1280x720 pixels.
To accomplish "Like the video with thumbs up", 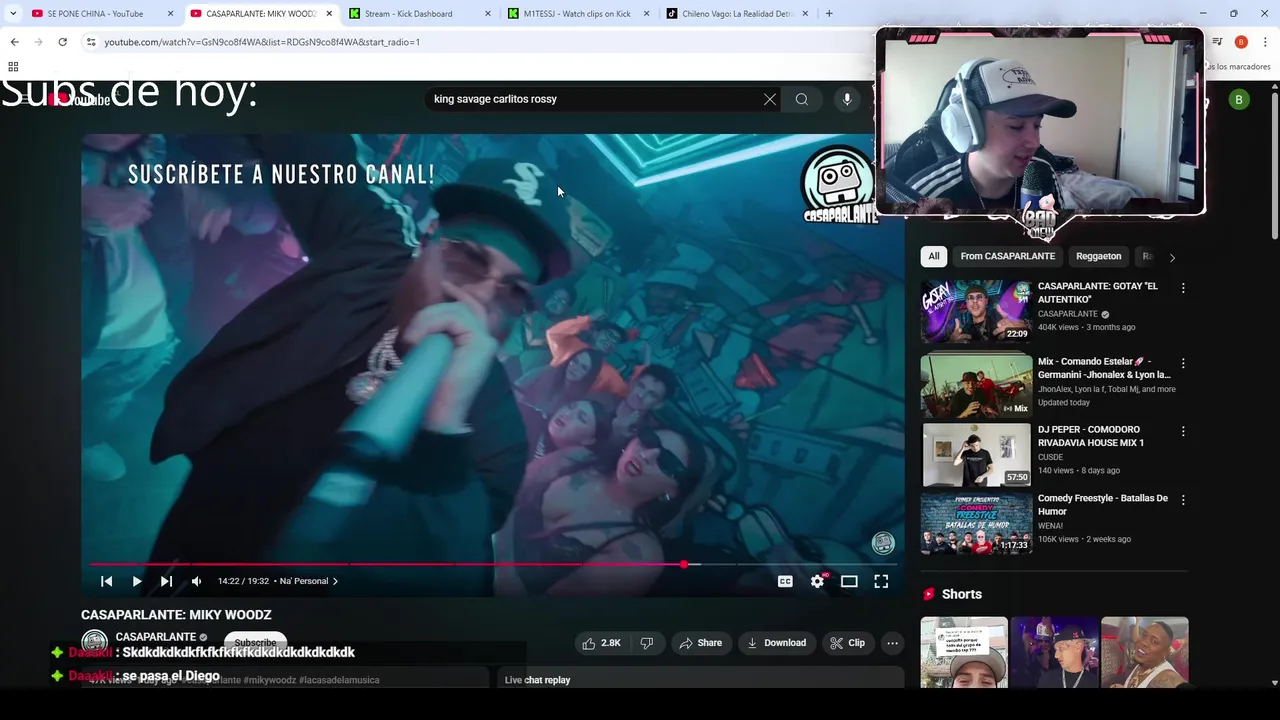I will coord(601,643).
